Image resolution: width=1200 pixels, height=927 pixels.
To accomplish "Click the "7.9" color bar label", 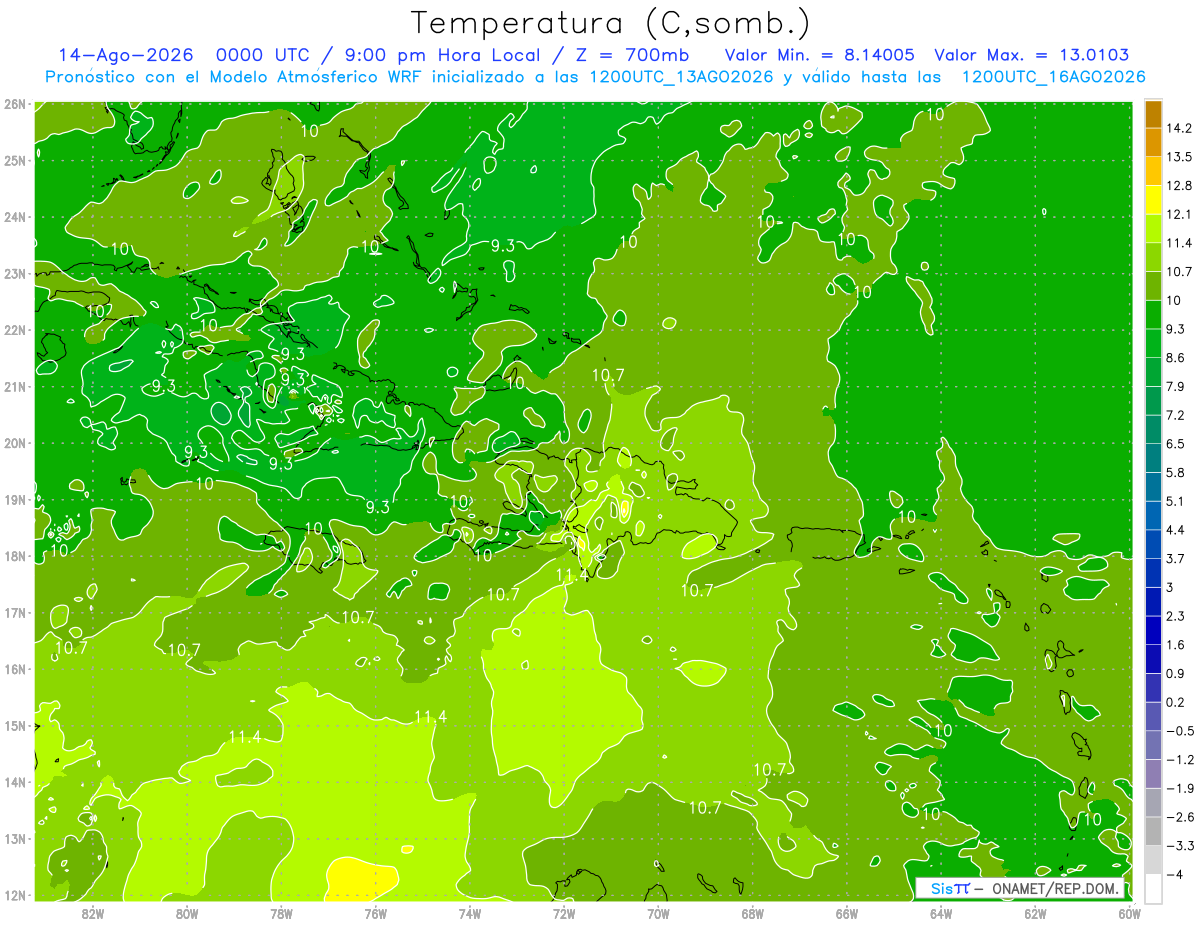I will coord(1176,387).
